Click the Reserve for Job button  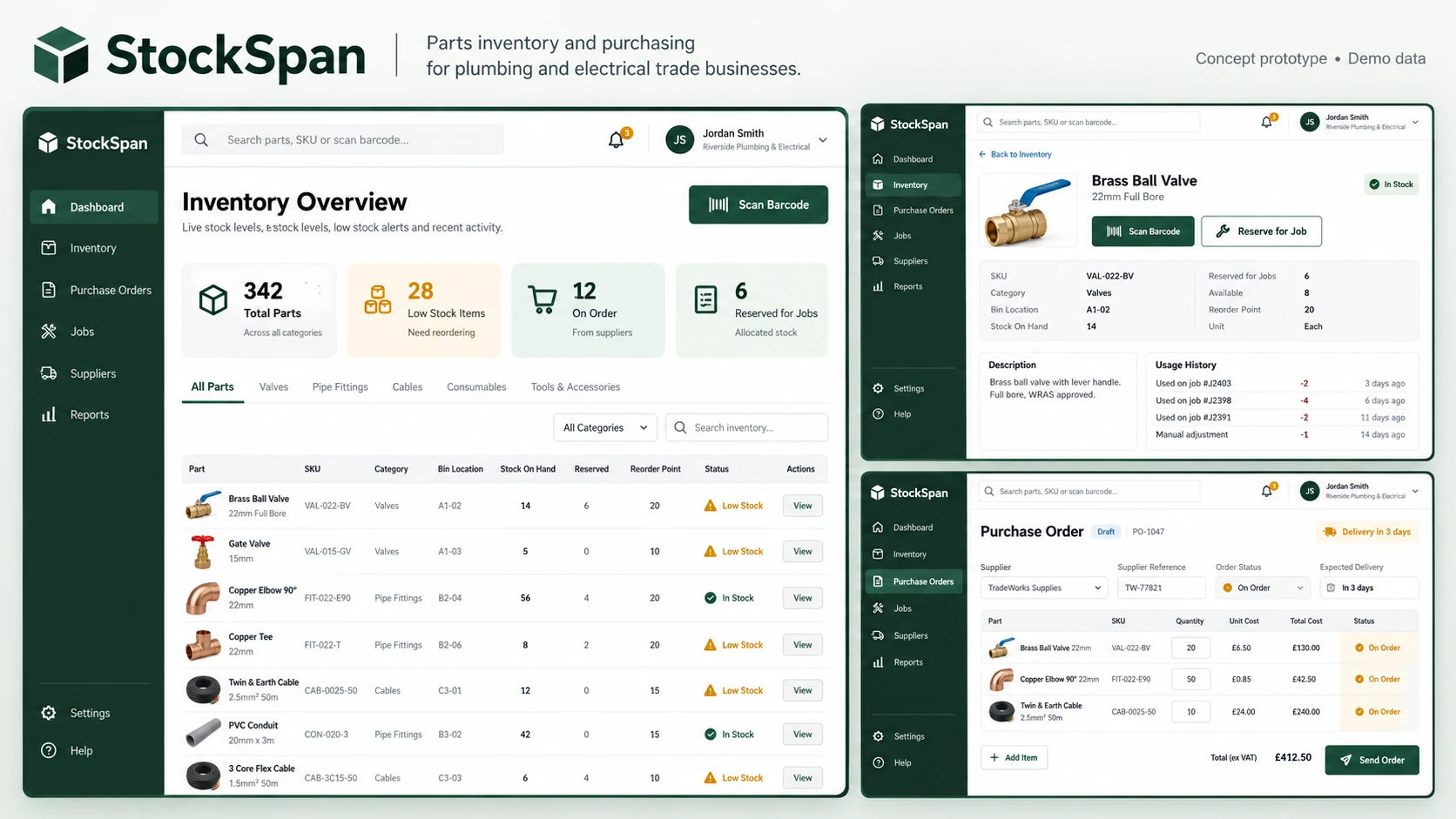coord(1261,232)
